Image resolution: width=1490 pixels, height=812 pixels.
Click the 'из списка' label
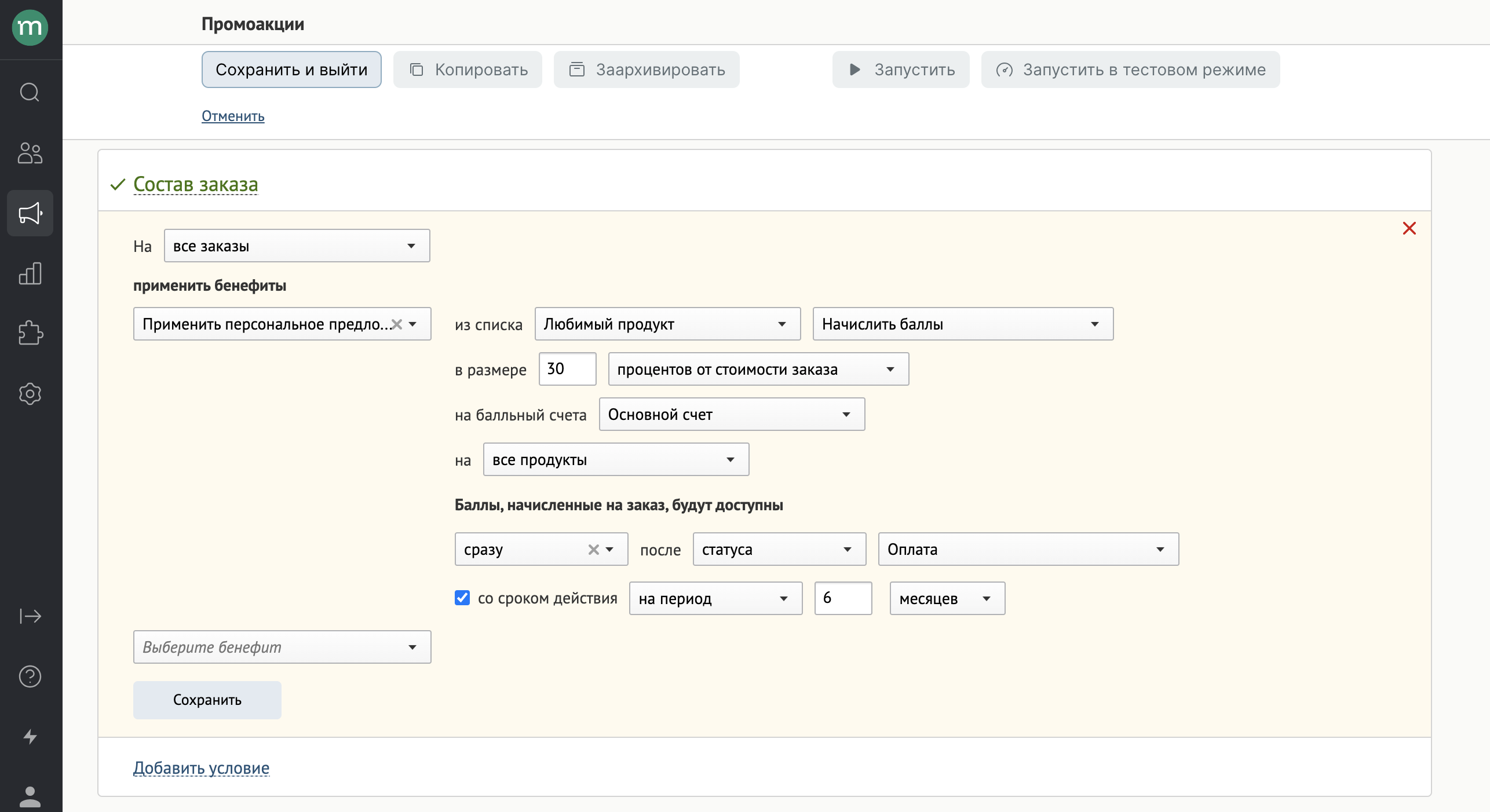[x=488, y=325]
